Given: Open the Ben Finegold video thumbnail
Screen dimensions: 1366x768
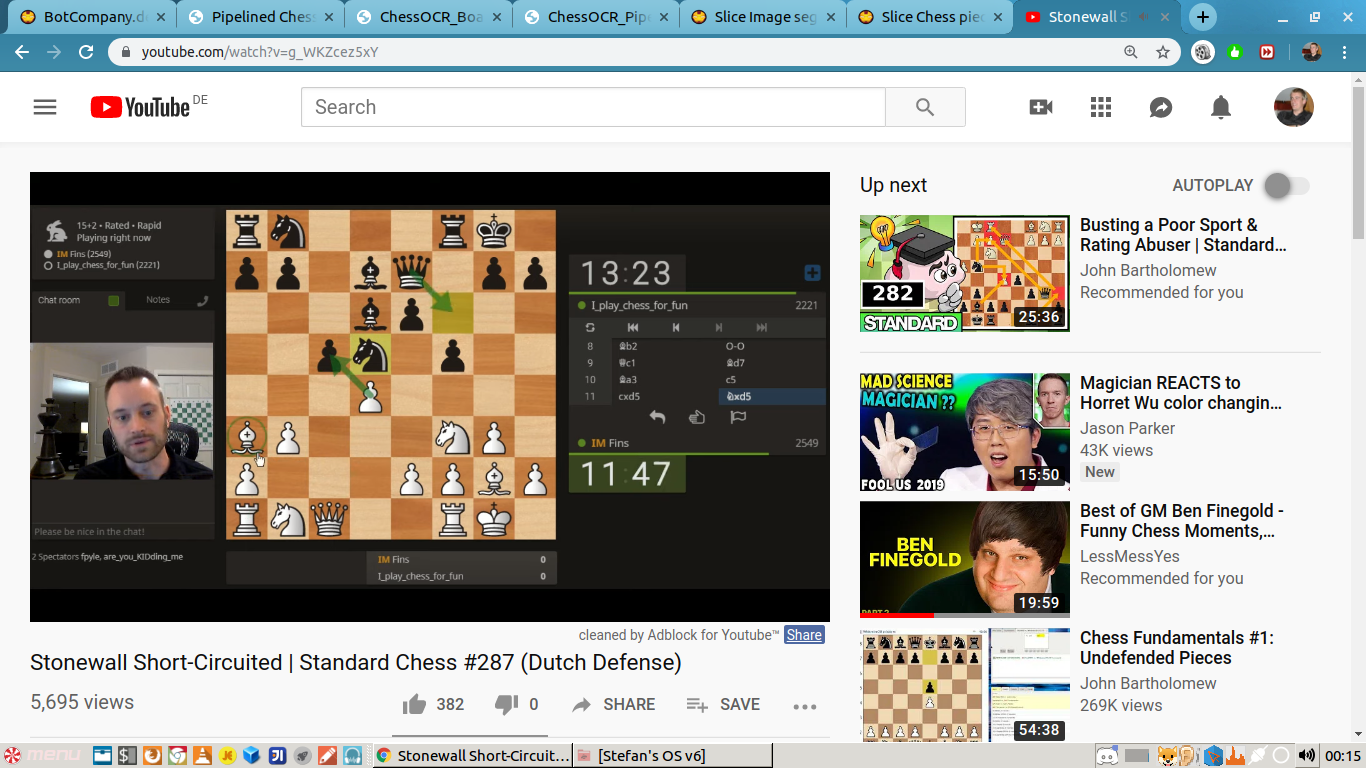Looking at the screenshot, I should pos(964,559).
